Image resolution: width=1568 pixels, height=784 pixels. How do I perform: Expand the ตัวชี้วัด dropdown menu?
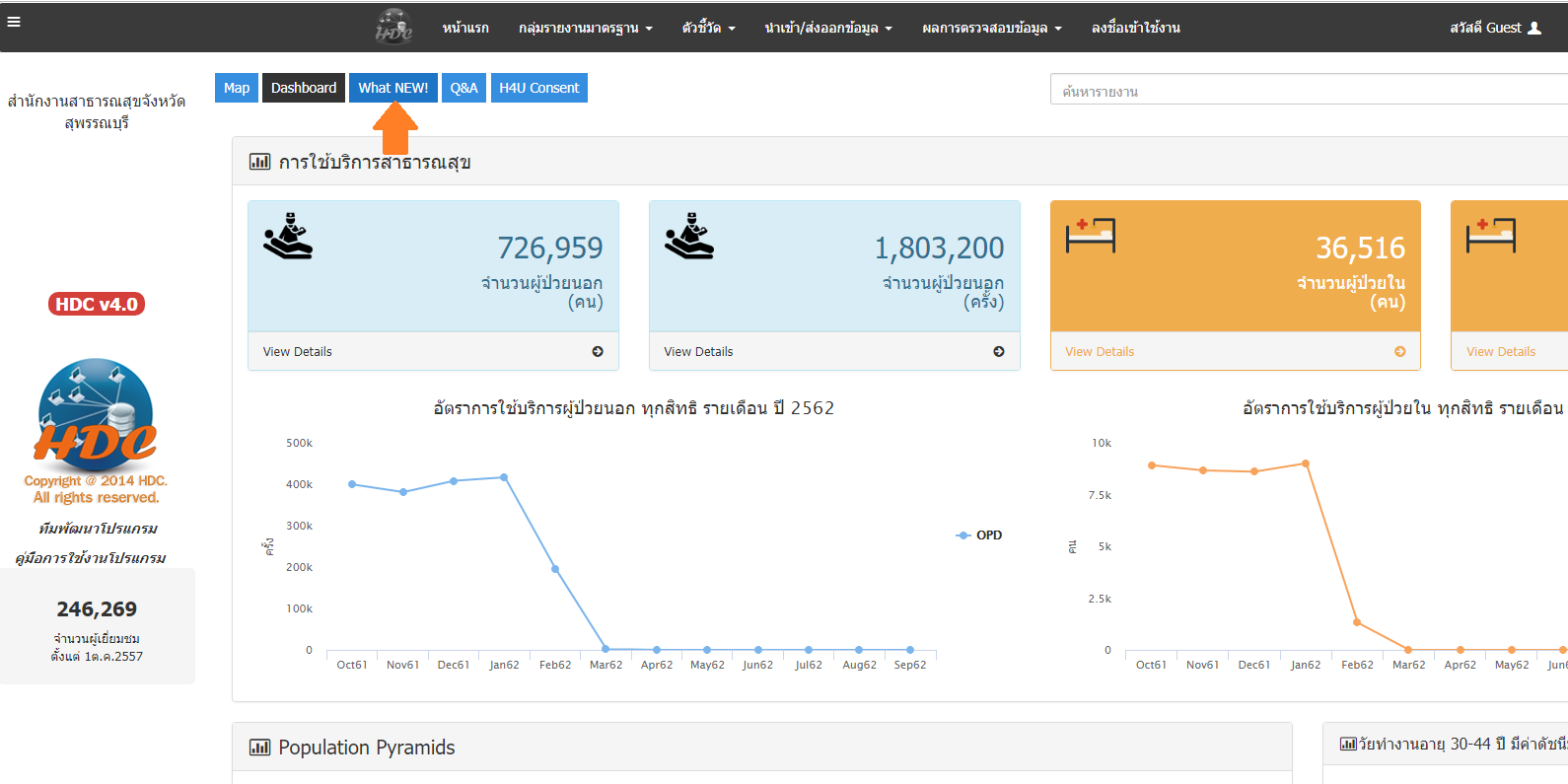pos(708,28)
